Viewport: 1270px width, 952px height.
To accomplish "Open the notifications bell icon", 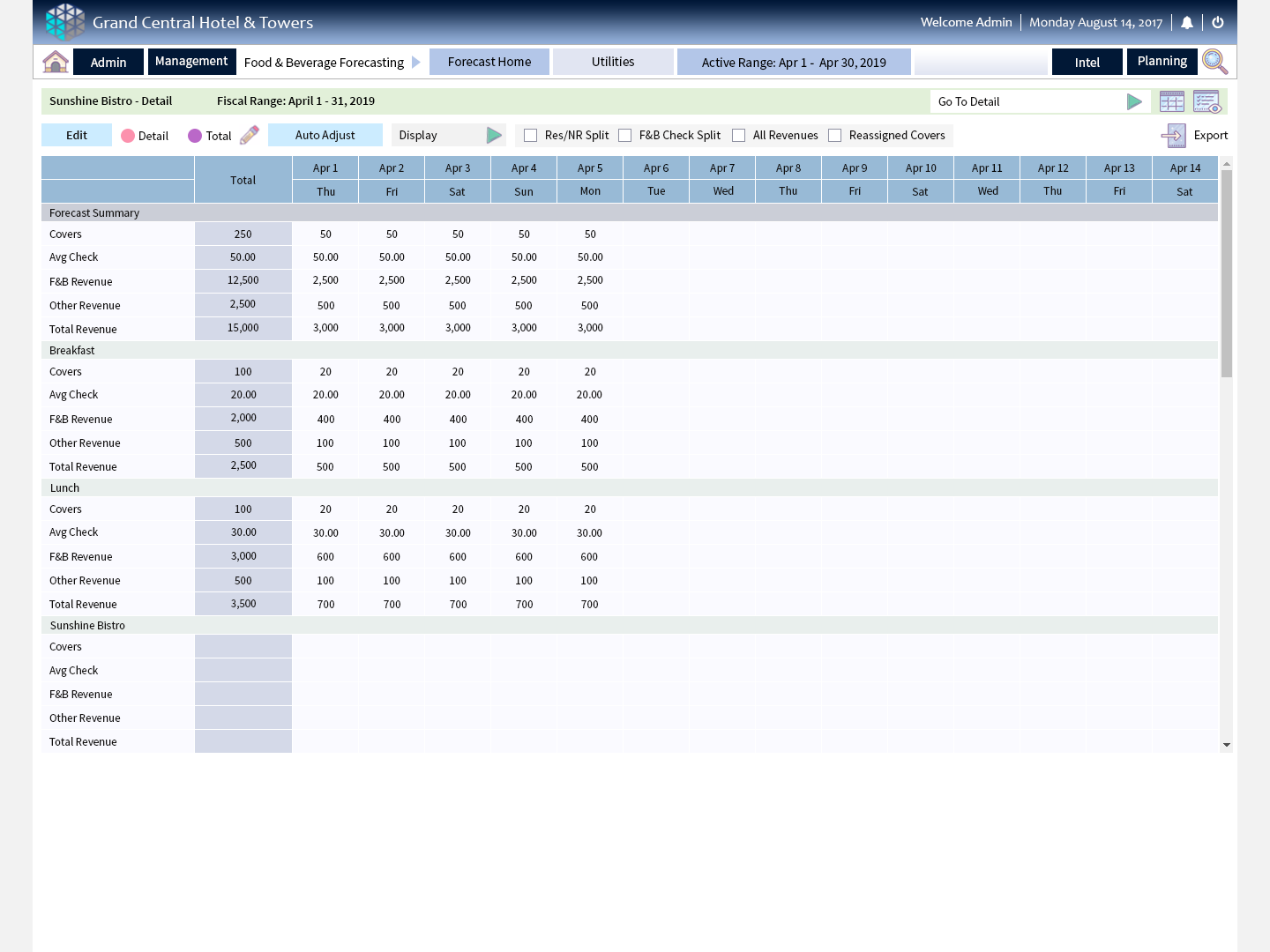I will click(x=1187, y=23).
